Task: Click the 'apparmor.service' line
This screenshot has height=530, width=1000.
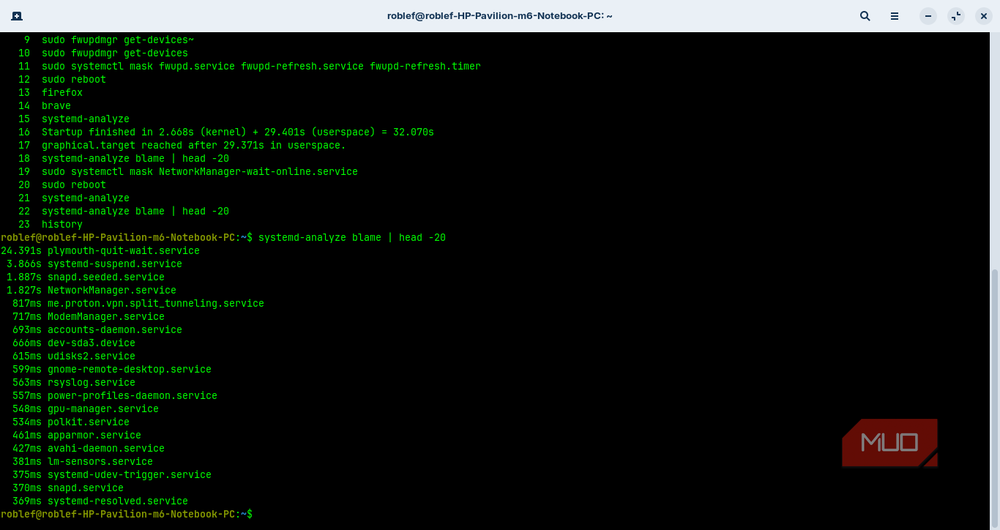Action: tap(77, 436)
